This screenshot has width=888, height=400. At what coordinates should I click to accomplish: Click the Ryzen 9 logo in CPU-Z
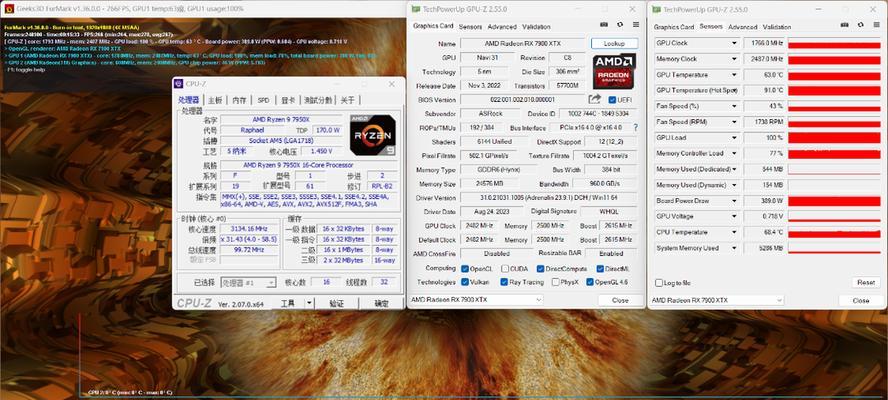[x=373, y=135]
